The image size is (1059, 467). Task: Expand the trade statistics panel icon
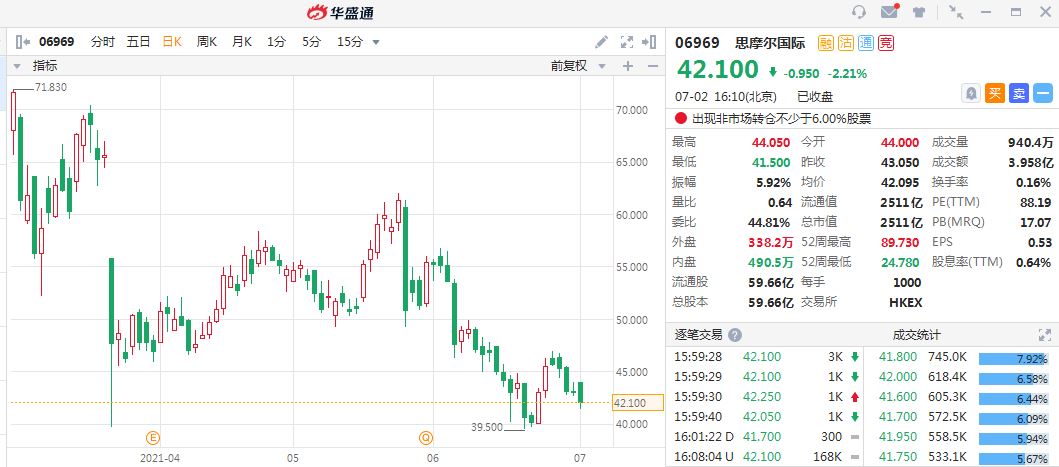pyautogui.click(x=1044, y=335)
